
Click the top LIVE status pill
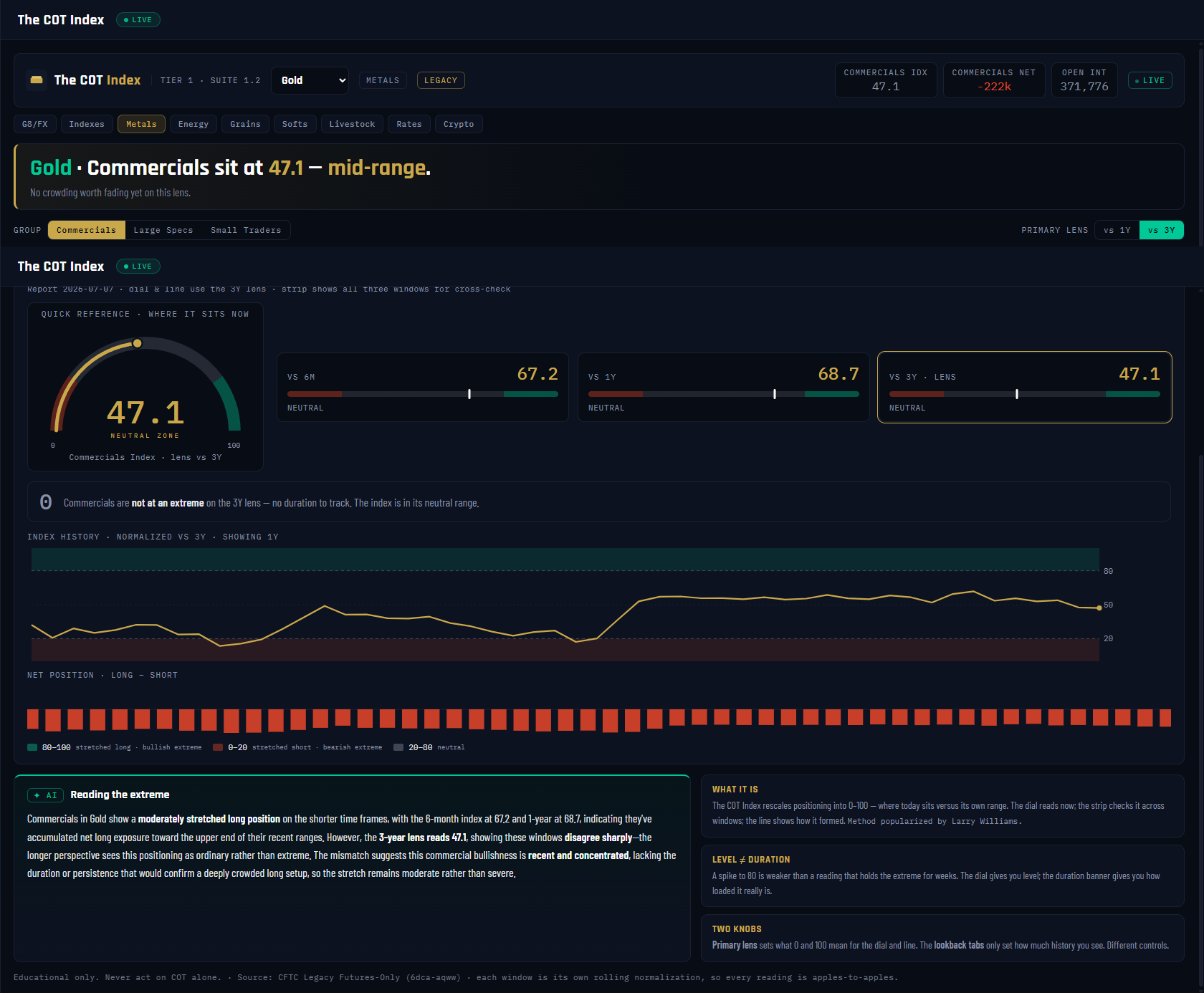point(138,20)
